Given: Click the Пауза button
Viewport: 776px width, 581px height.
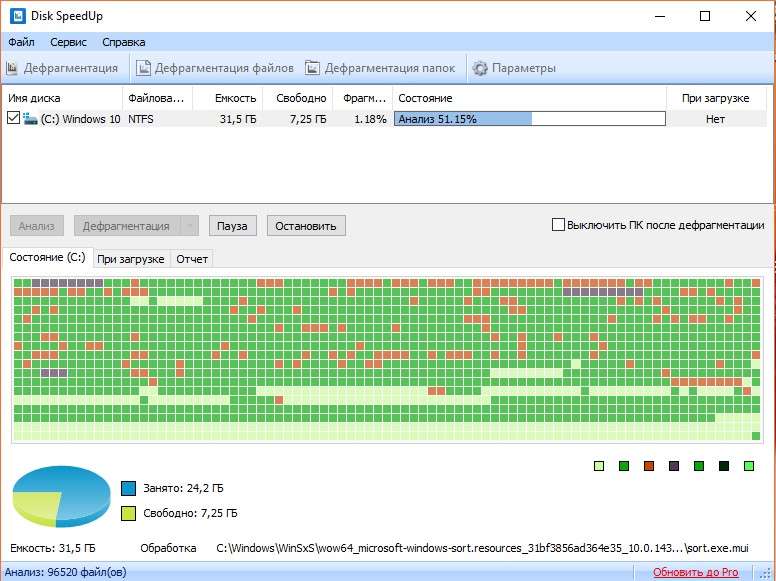Looking at the screenshot, I should tap(232, 226).
